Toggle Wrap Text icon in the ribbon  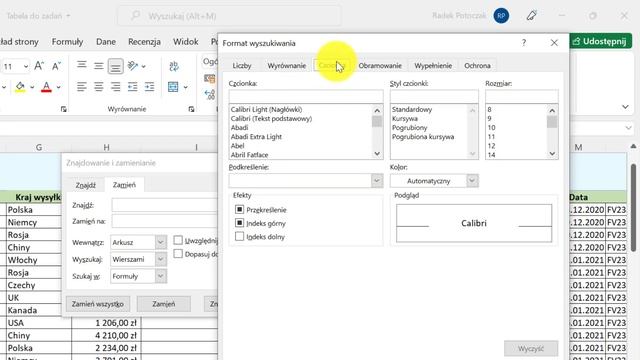[174, 66]
